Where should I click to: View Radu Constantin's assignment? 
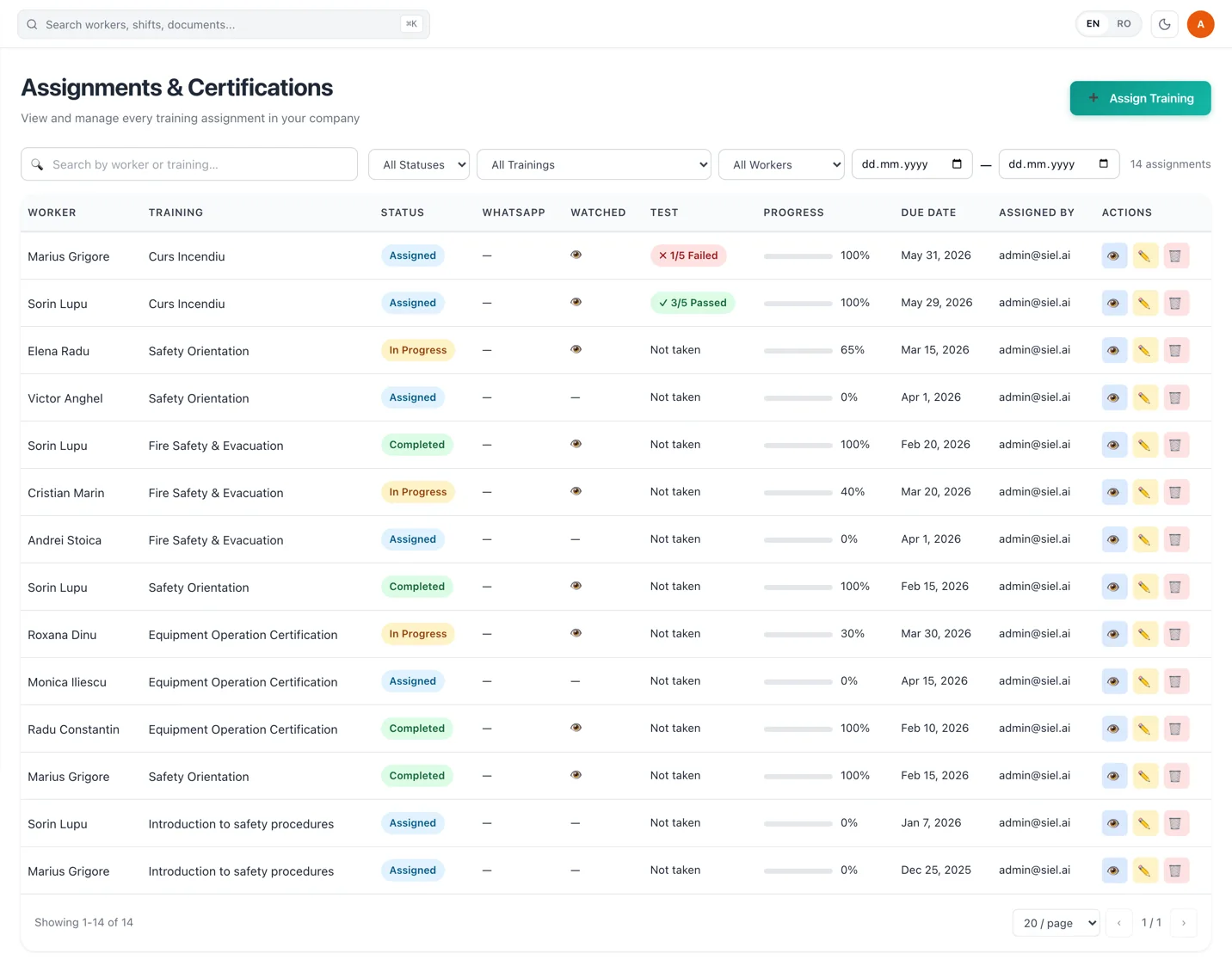tap(1114, 729)
